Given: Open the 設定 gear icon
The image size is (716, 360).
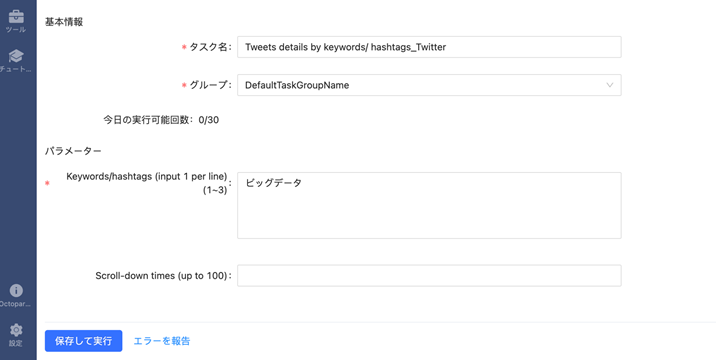Looking at the screenshot, I should 16,330.
